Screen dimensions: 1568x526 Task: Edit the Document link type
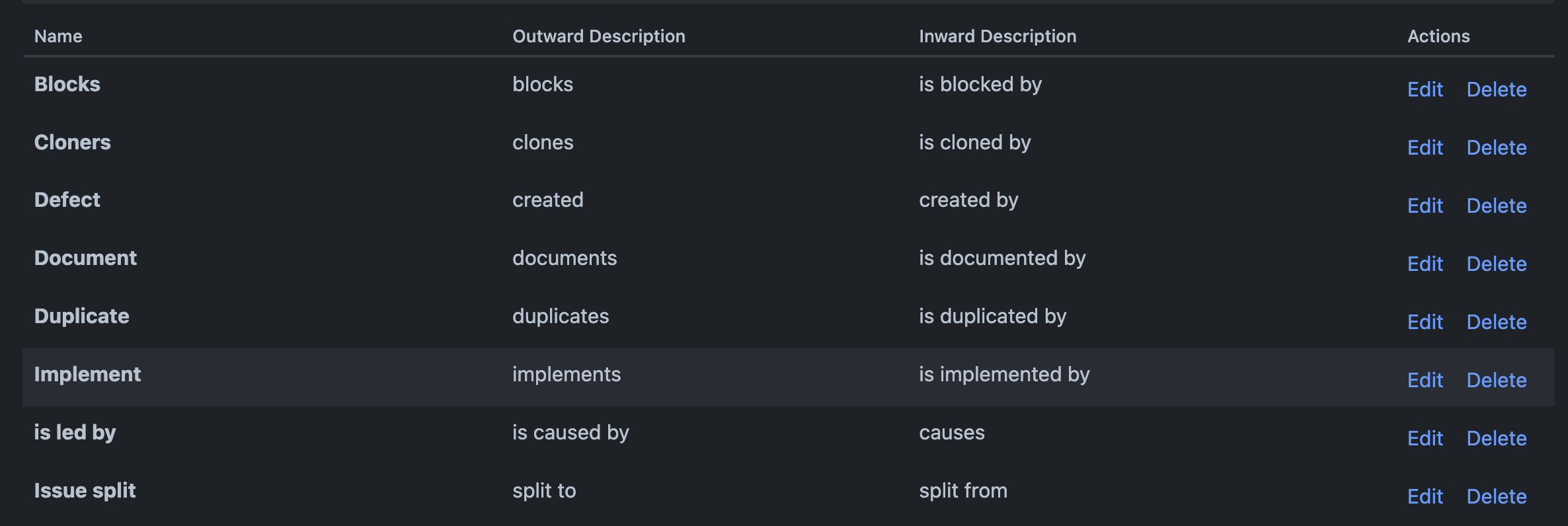click(x=1425, y=264)
